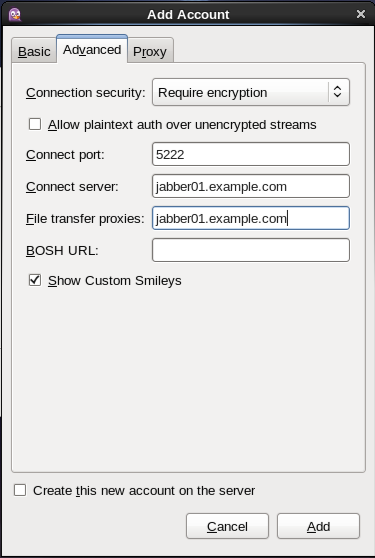Screen dimensions: 375x558
Task: Switch to the Basic tab
Action: [34, 52]
